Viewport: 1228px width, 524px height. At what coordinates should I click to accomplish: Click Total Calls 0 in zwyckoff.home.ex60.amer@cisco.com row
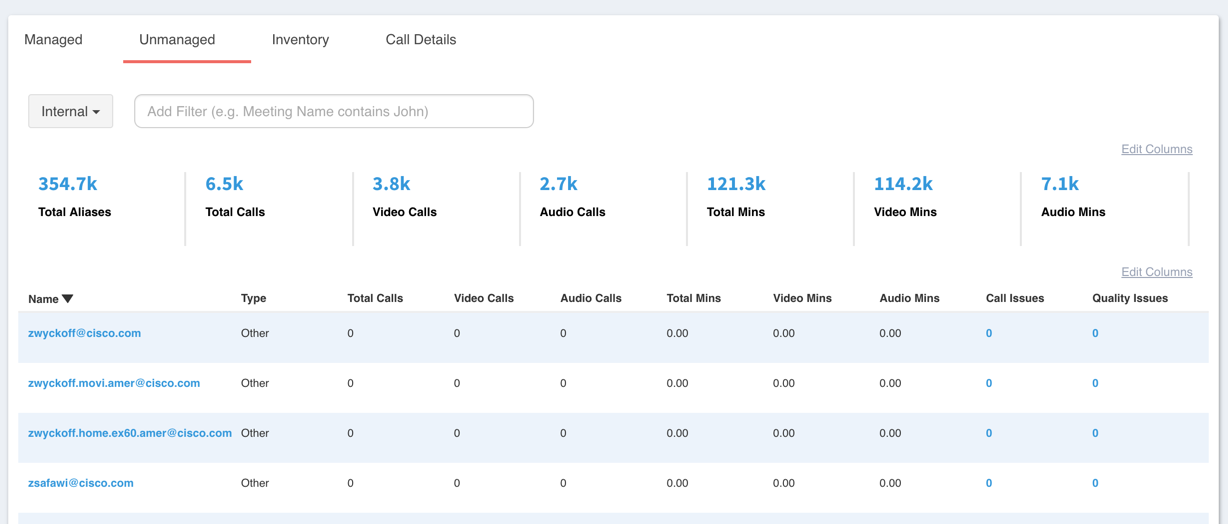coord(350,433)
